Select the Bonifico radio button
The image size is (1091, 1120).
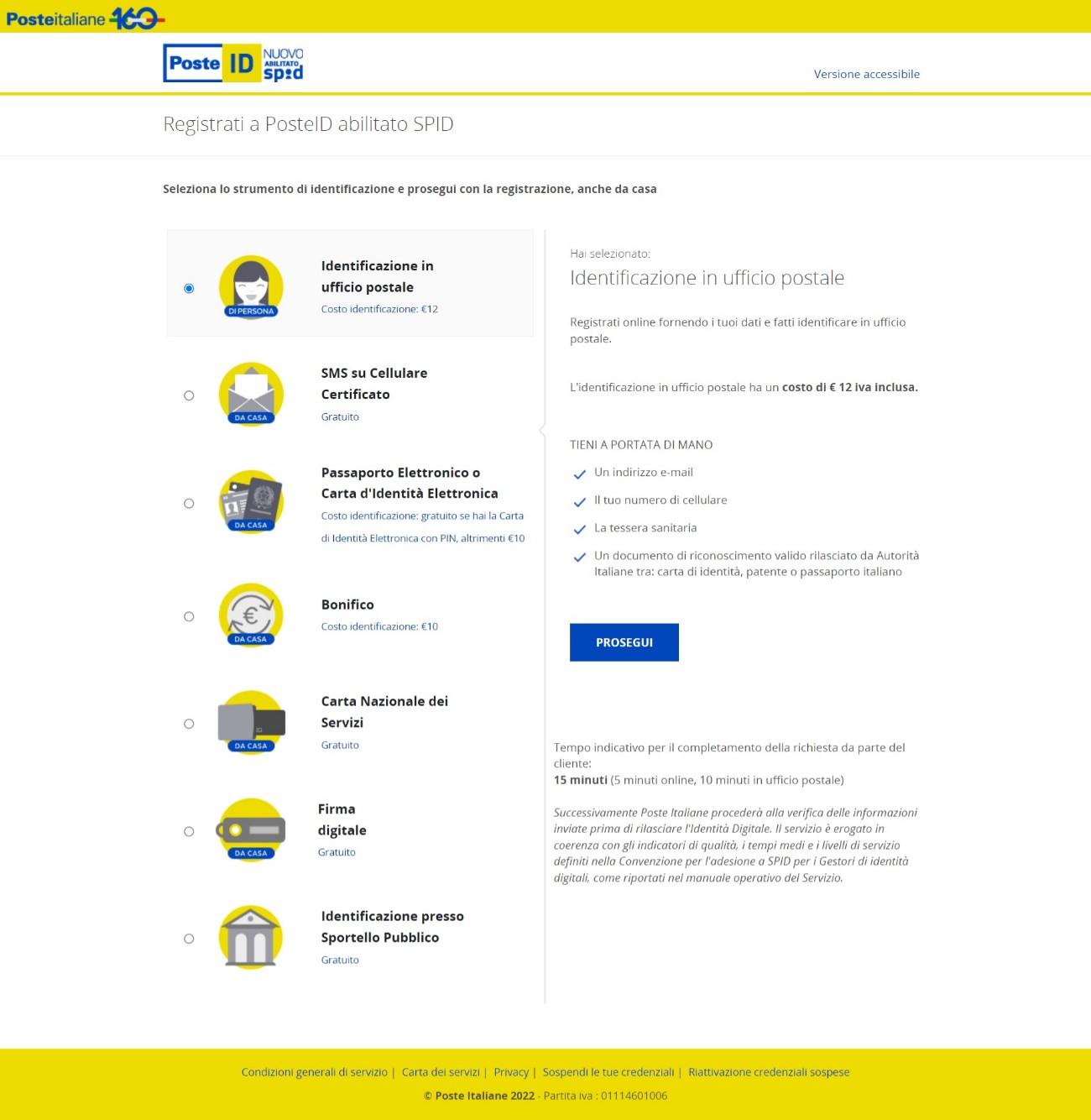pos(189,616)
